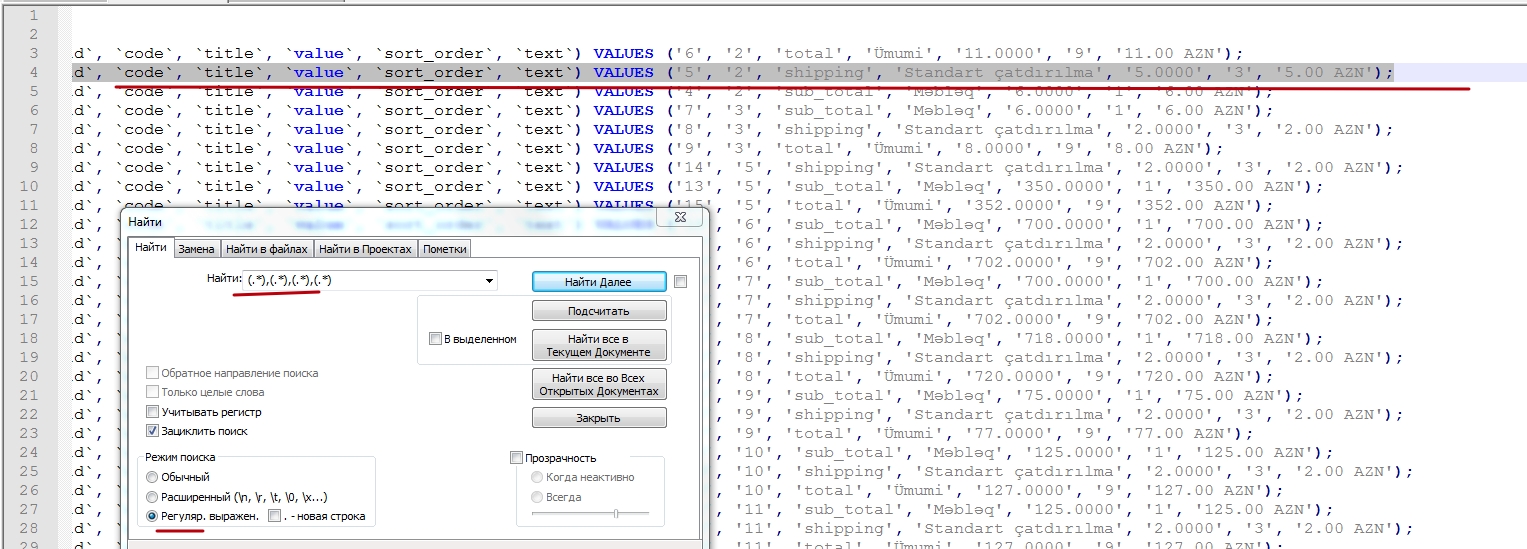Click the Закрыть button

click(x=599, y=418)
